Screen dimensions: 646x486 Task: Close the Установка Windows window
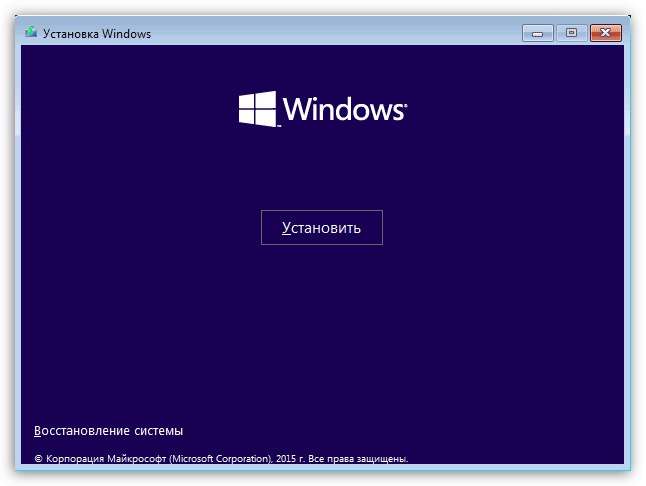point(606,33)
